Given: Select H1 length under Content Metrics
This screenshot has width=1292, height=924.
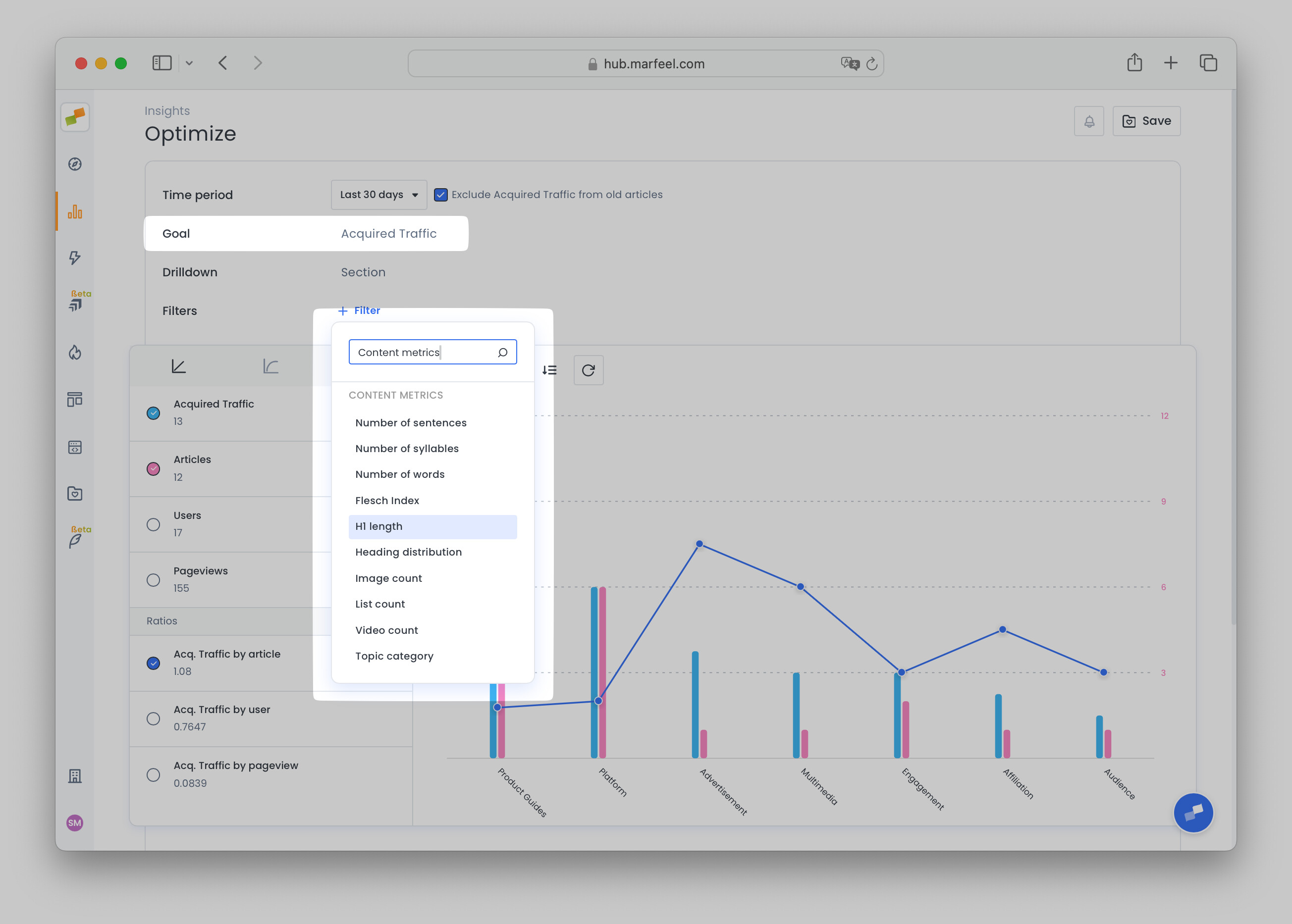Looking at the screenshot, I should [x=378, y=526].
